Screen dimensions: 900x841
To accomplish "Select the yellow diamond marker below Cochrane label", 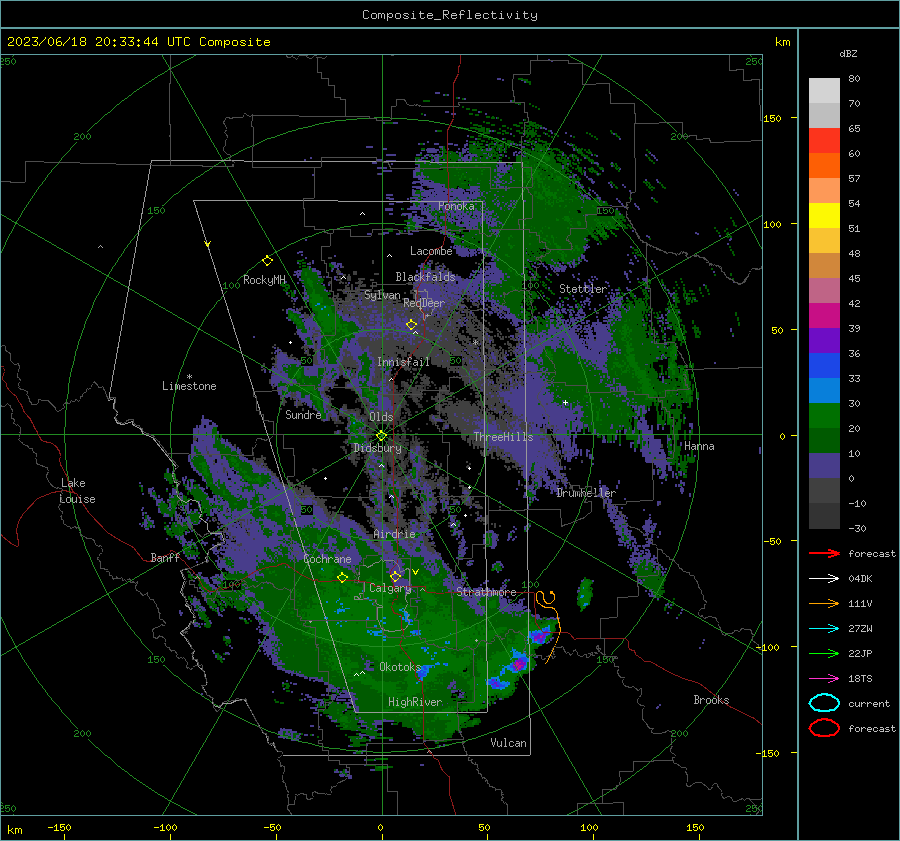I will point(342,577).
